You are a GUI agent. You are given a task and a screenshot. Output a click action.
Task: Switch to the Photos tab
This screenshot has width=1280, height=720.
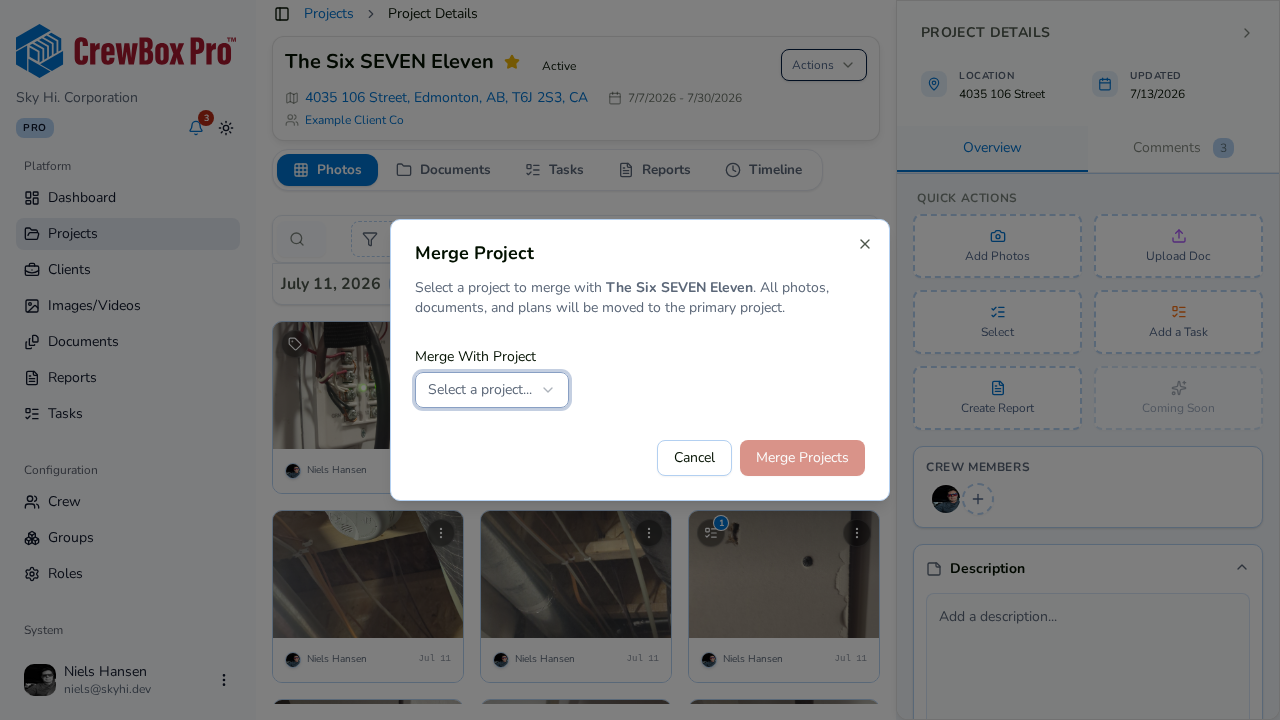pyautogui.click(x=327, y=170)
